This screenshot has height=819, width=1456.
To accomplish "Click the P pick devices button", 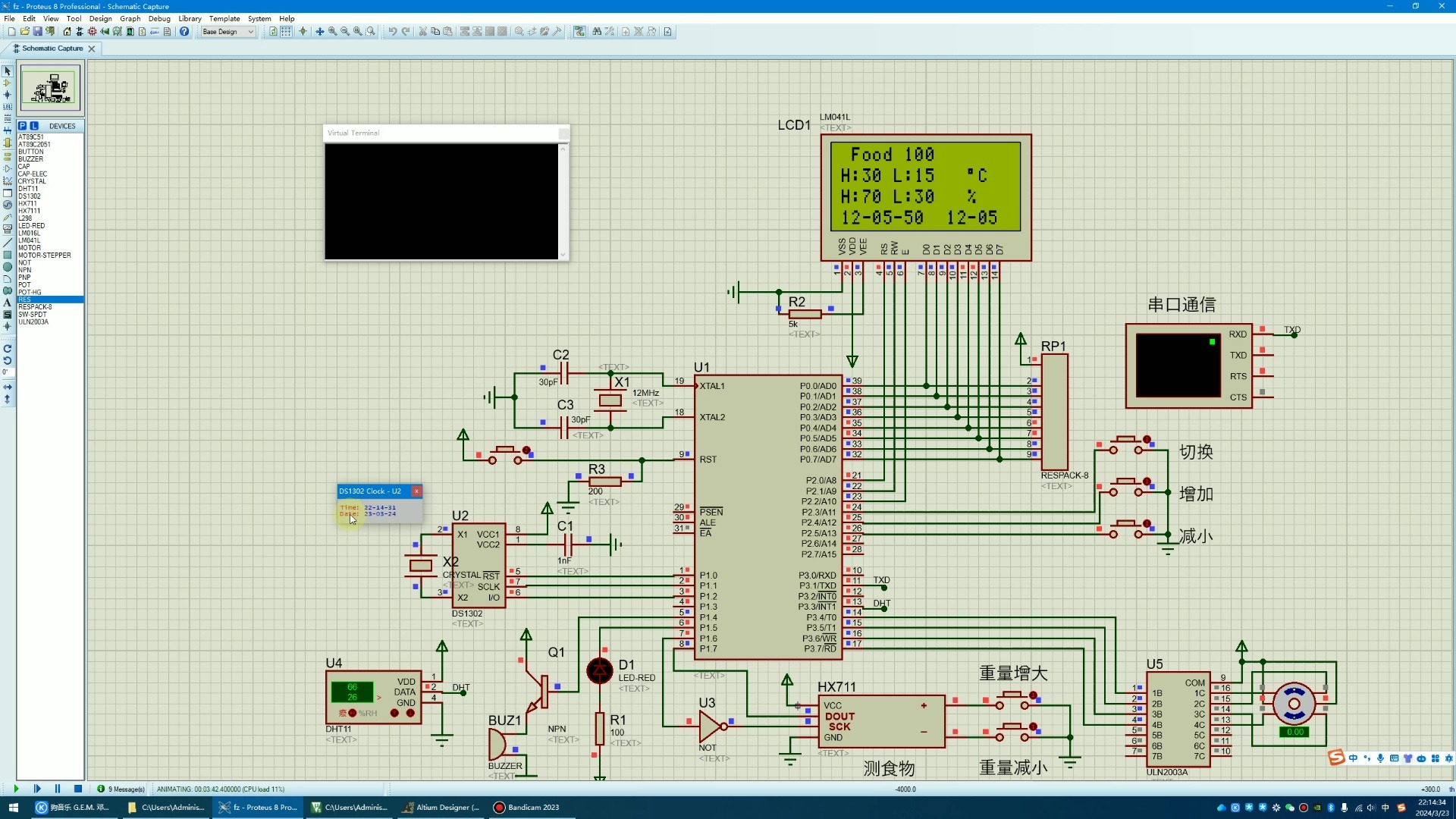I will 23,126.
